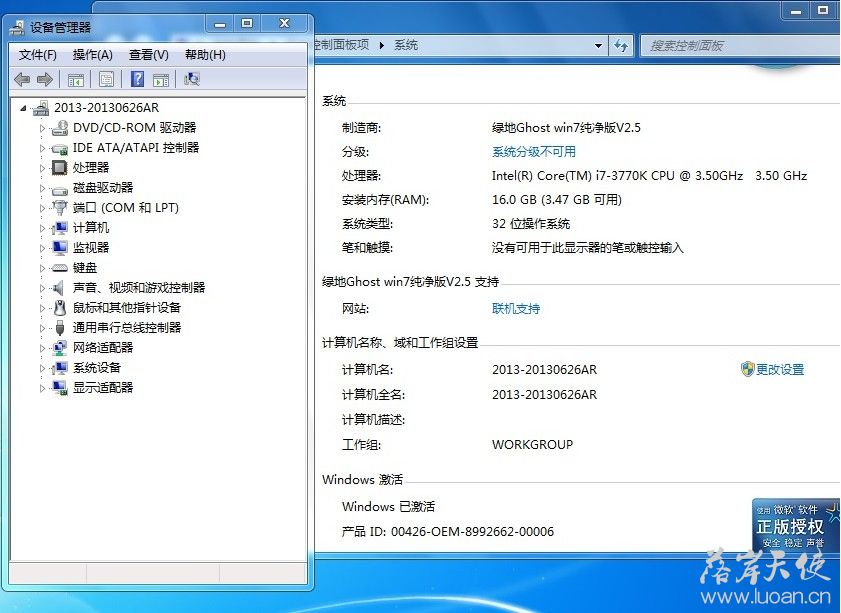Screen dimensions: 841x613
Task: Expand the 声音、视频和游戏控制器 category
Action: point(42,288)
